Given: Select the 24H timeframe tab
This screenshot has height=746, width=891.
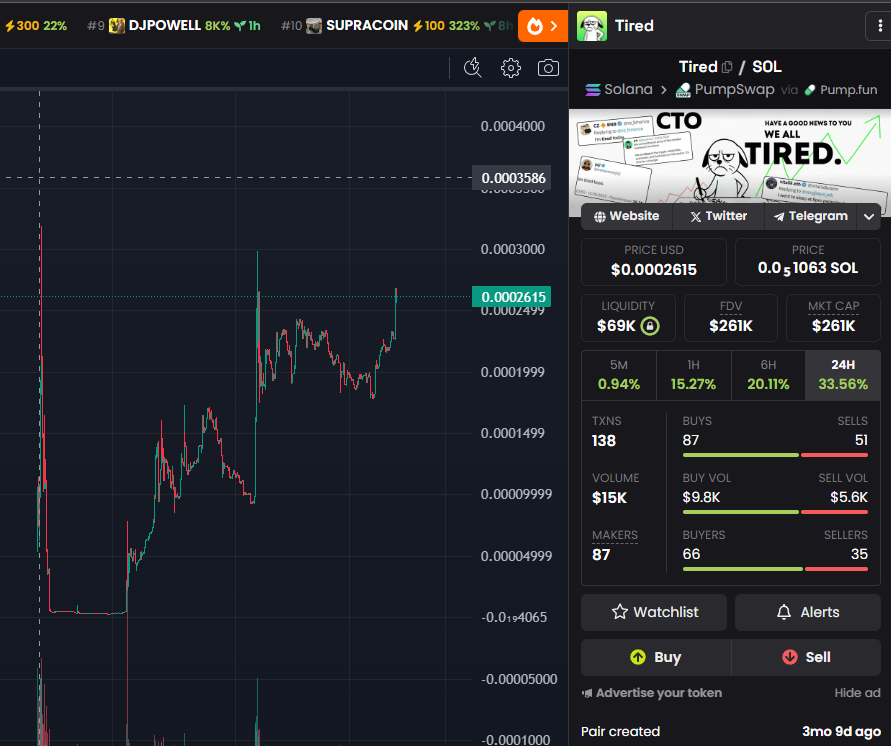Looking at the screenshot, I should (x=843, y=376).
